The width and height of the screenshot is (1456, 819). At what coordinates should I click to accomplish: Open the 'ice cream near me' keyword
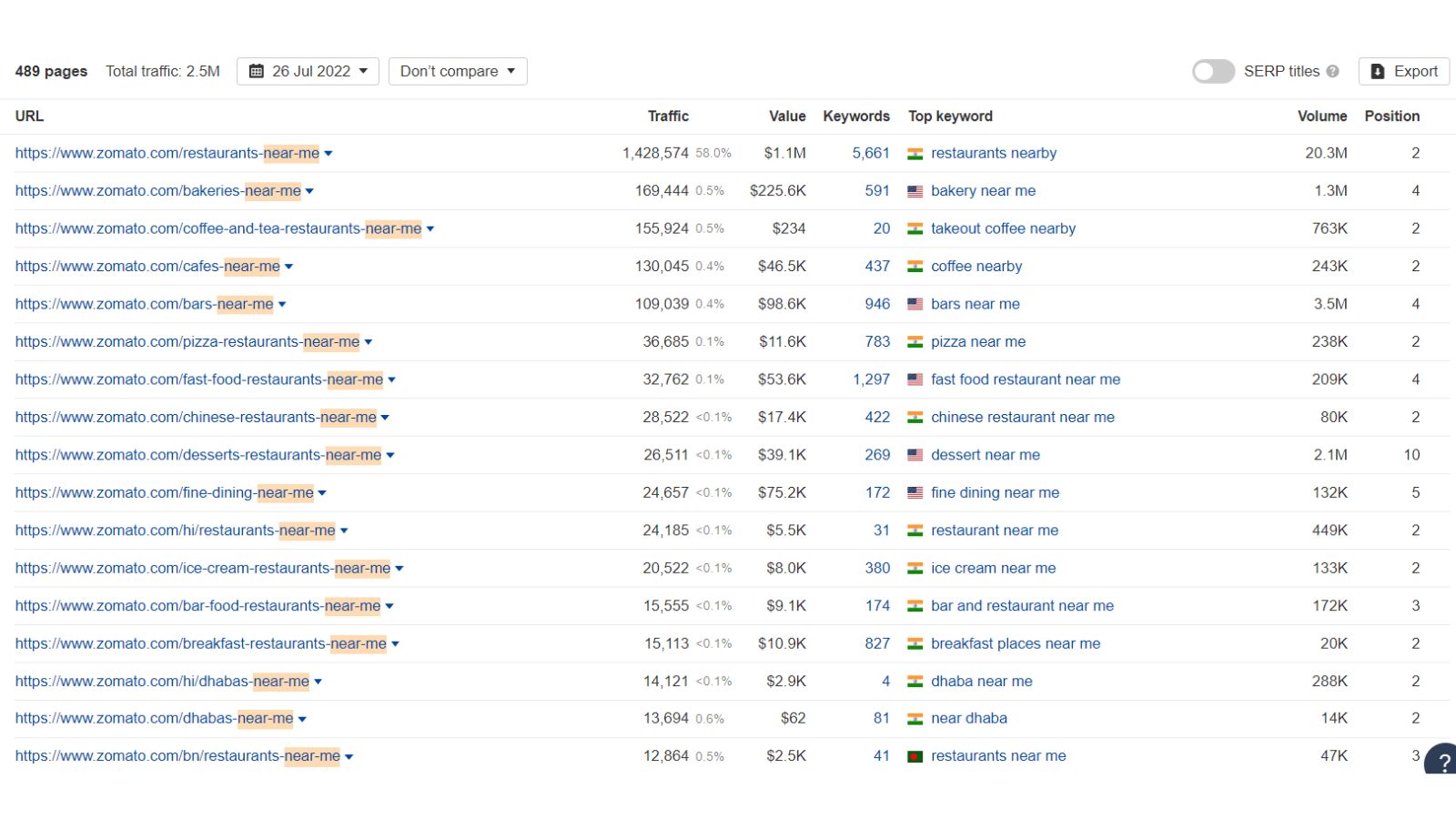994,568
